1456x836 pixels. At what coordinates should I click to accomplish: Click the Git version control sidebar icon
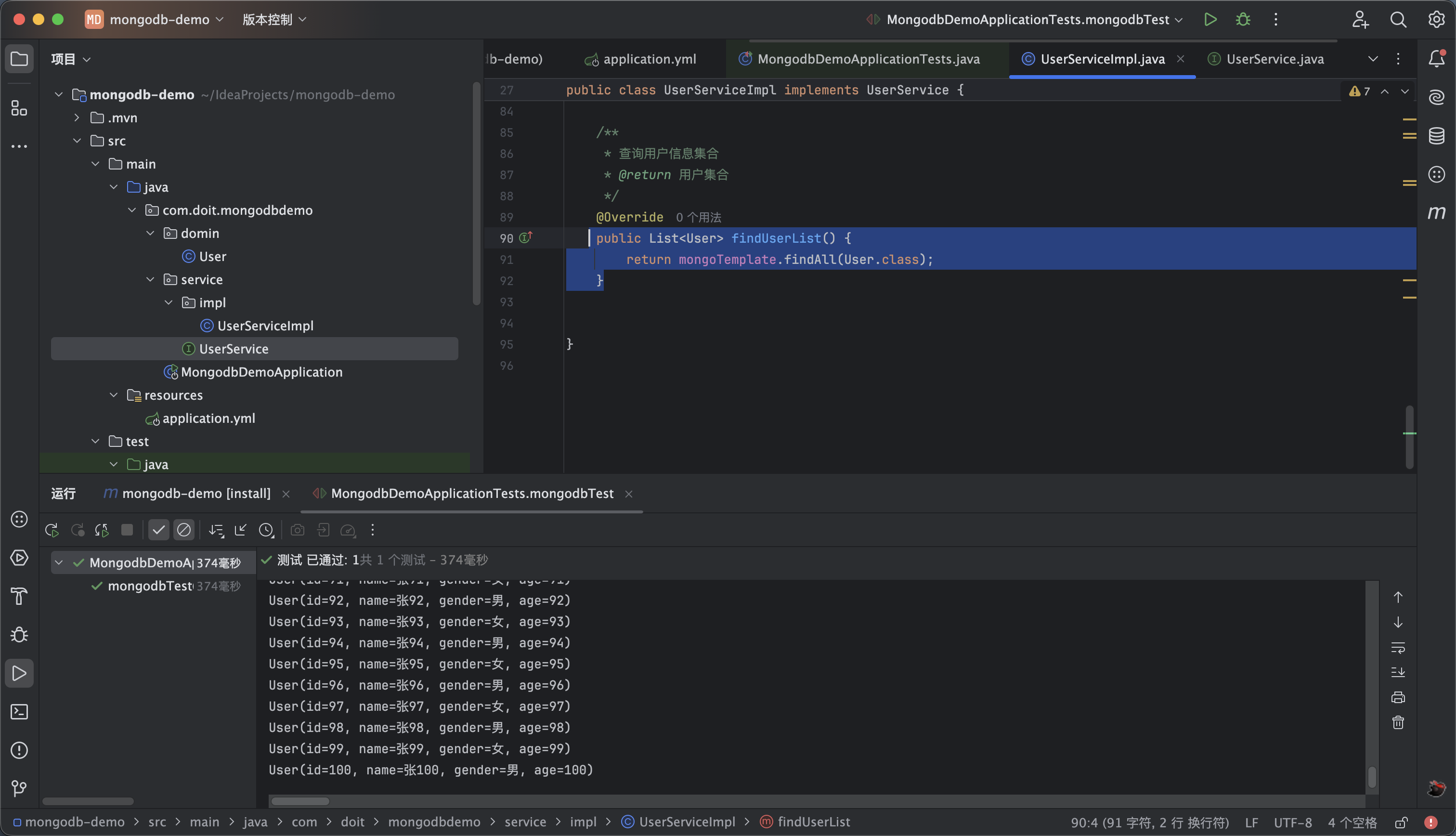tap(19, 788)
